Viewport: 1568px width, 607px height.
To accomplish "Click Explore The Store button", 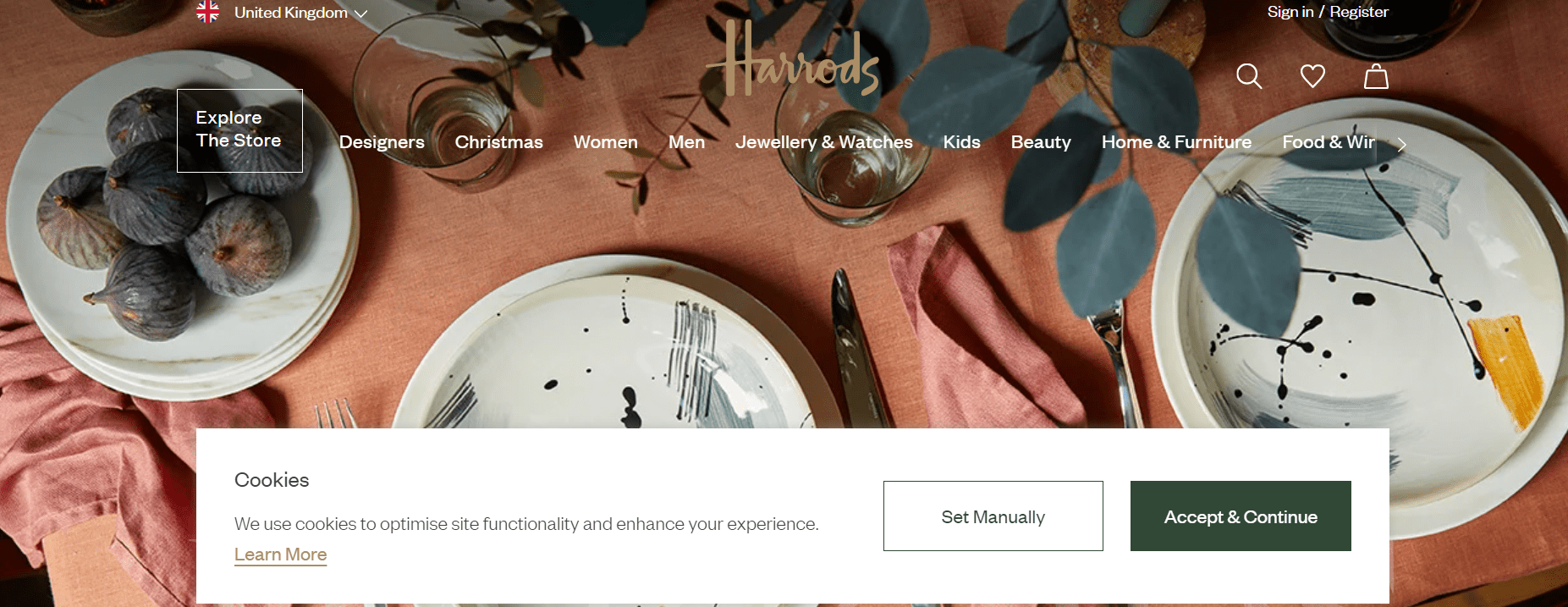I will [239, 130].
